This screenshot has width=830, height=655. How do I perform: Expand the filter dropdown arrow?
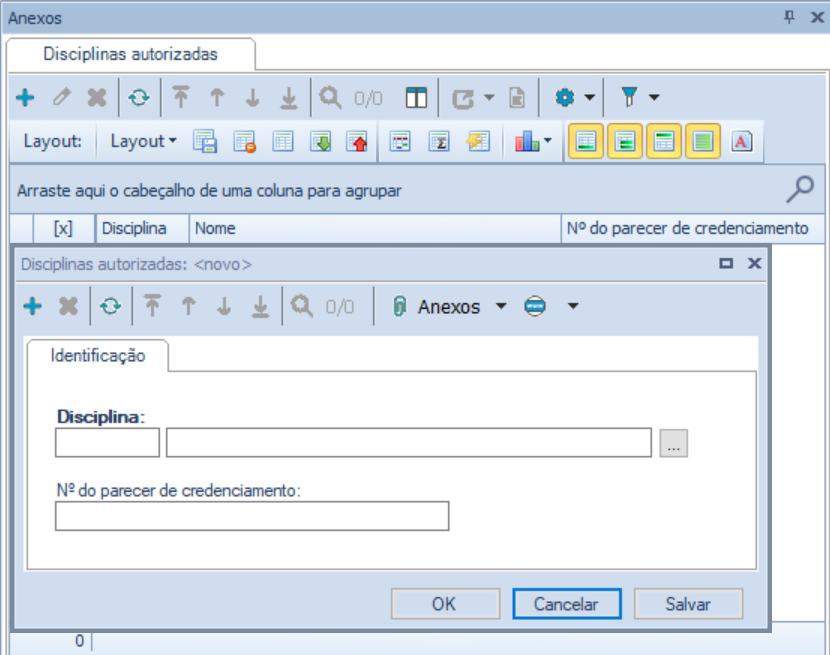654,97
